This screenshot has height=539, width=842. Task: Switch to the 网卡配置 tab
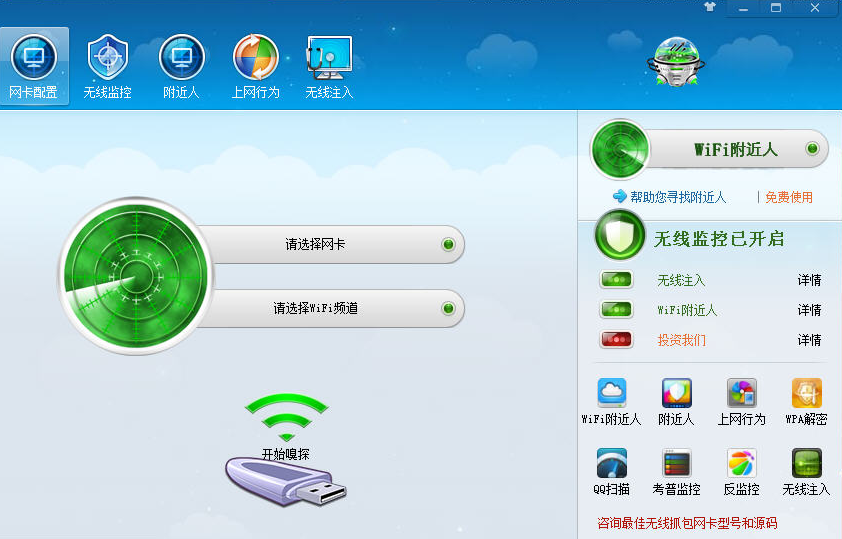(34, 66)
